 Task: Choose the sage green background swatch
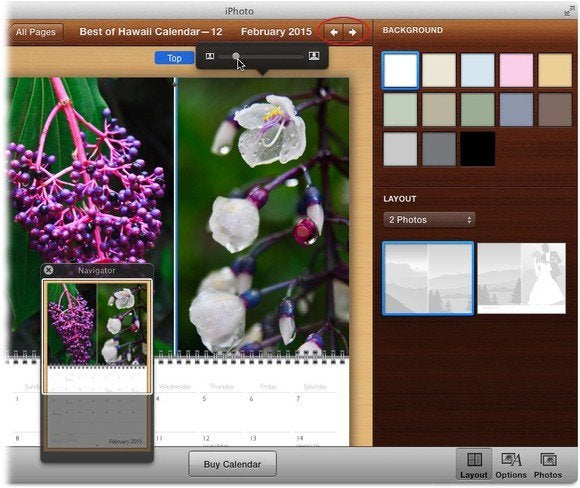(478, 110)
